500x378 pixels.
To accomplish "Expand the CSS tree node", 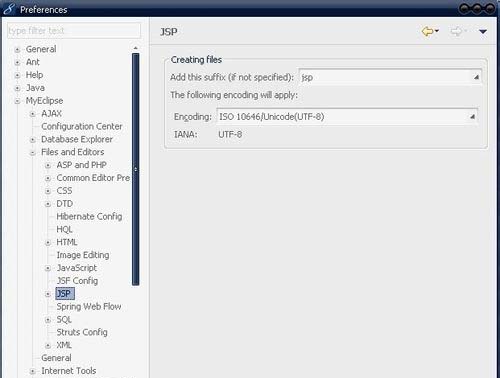I will tap(48, 191).
